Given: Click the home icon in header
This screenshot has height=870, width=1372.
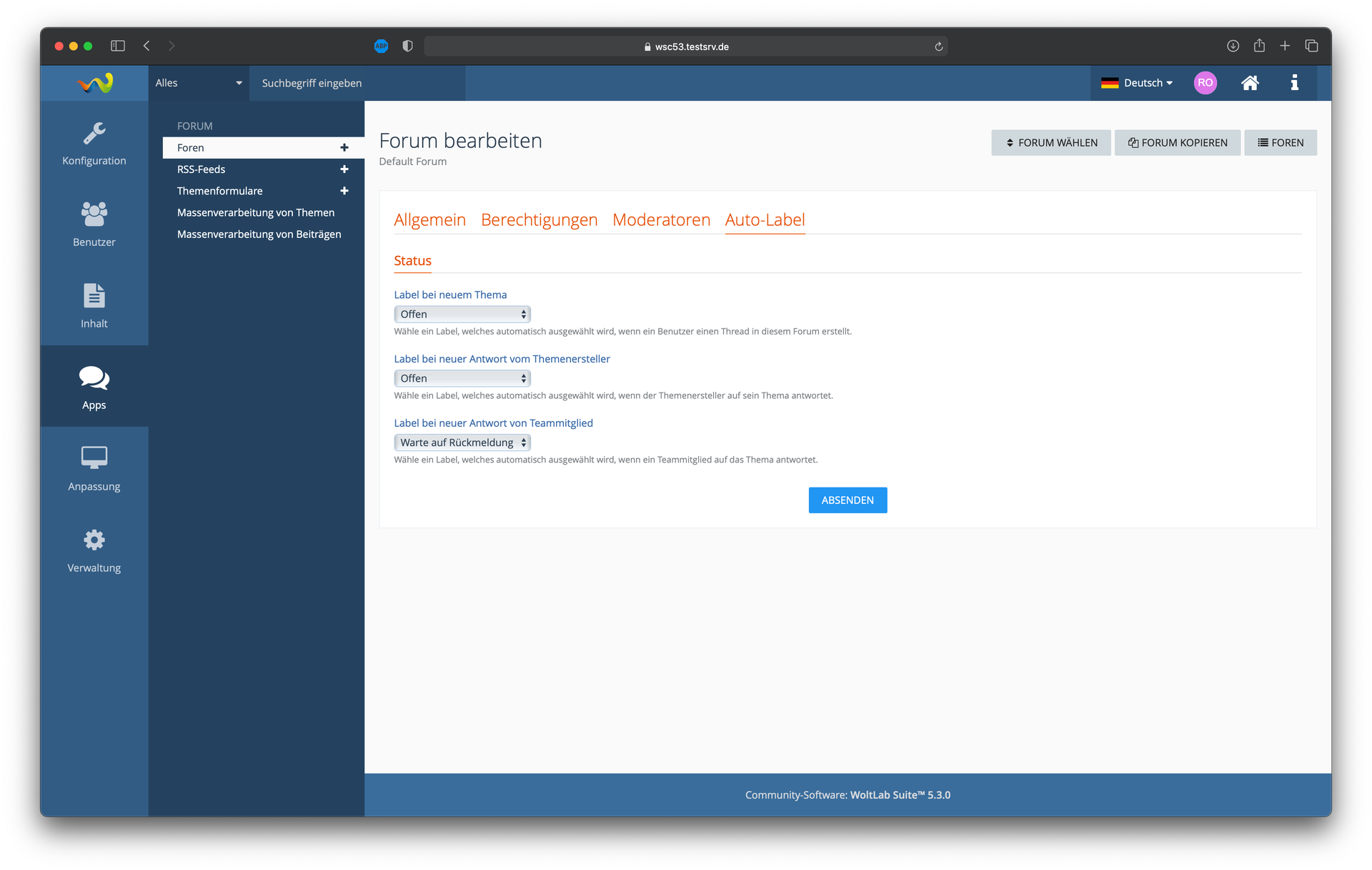Looking at the screenshot, I should pos(1250,83).
